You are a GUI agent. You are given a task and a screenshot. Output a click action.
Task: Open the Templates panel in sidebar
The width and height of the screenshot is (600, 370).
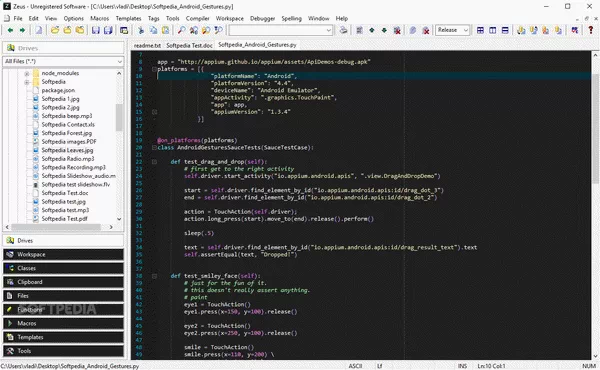point(64,337)
